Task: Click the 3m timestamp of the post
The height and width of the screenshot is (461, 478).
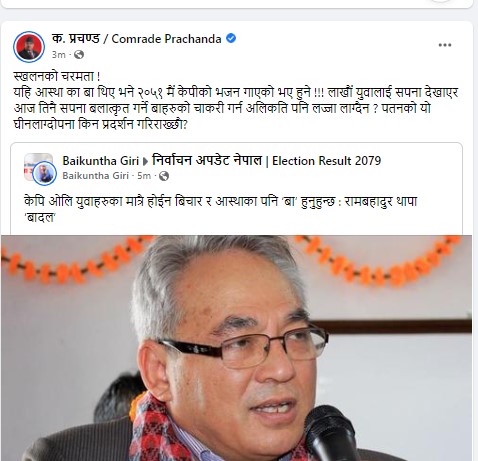Action: (58, 54)
